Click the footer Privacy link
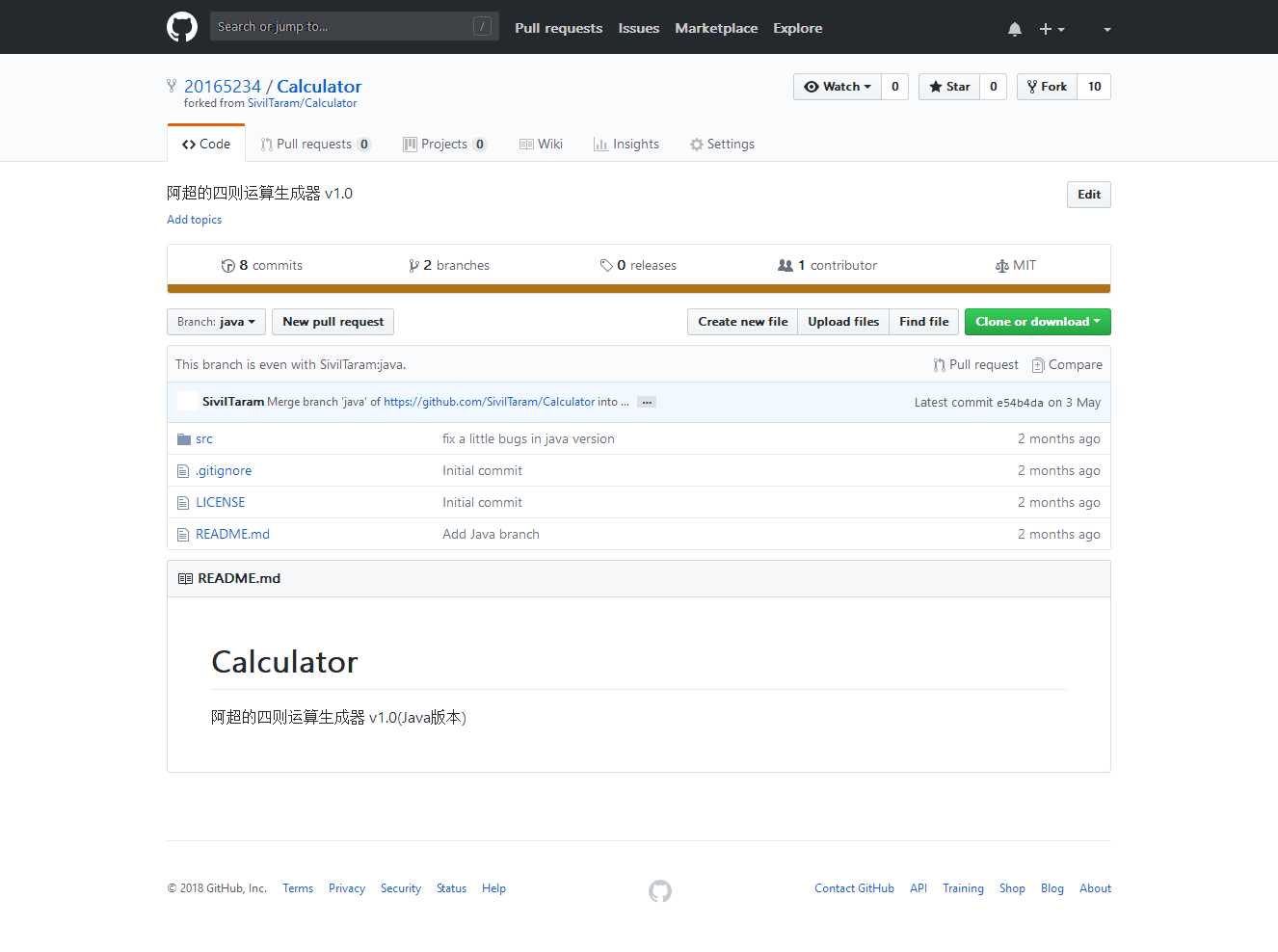The width and height of the screenshot is (1278, 952). click(347, 888)
